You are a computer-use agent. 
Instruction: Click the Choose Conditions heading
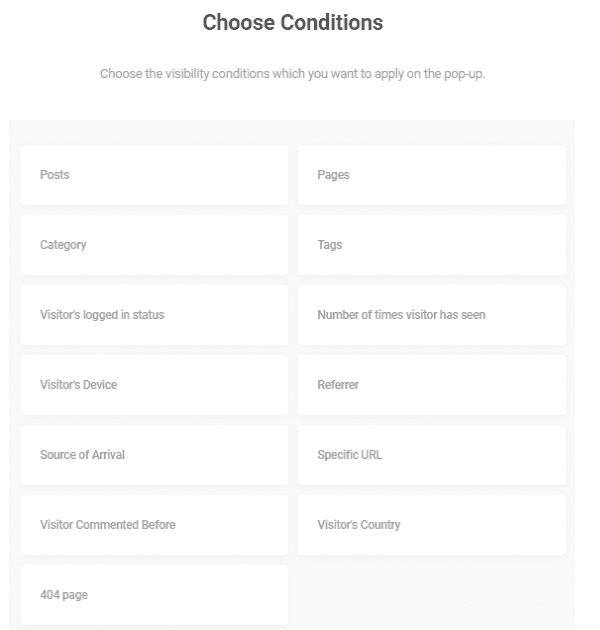pyautogui.click(x=292, y=22)
